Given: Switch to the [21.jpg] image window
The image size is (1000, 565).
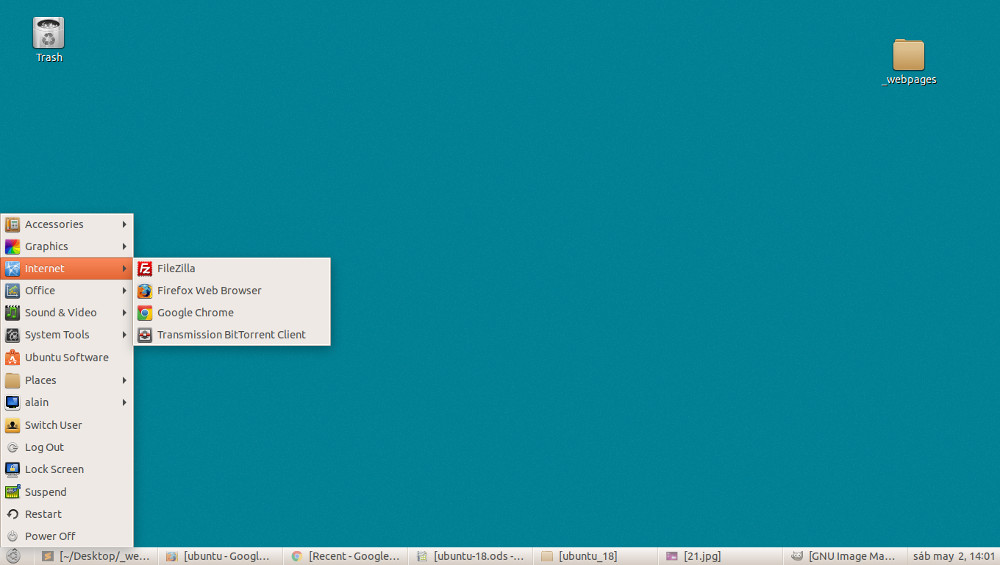Looking at the screenshot, I should pyautogui.click(x=719, y=556).
